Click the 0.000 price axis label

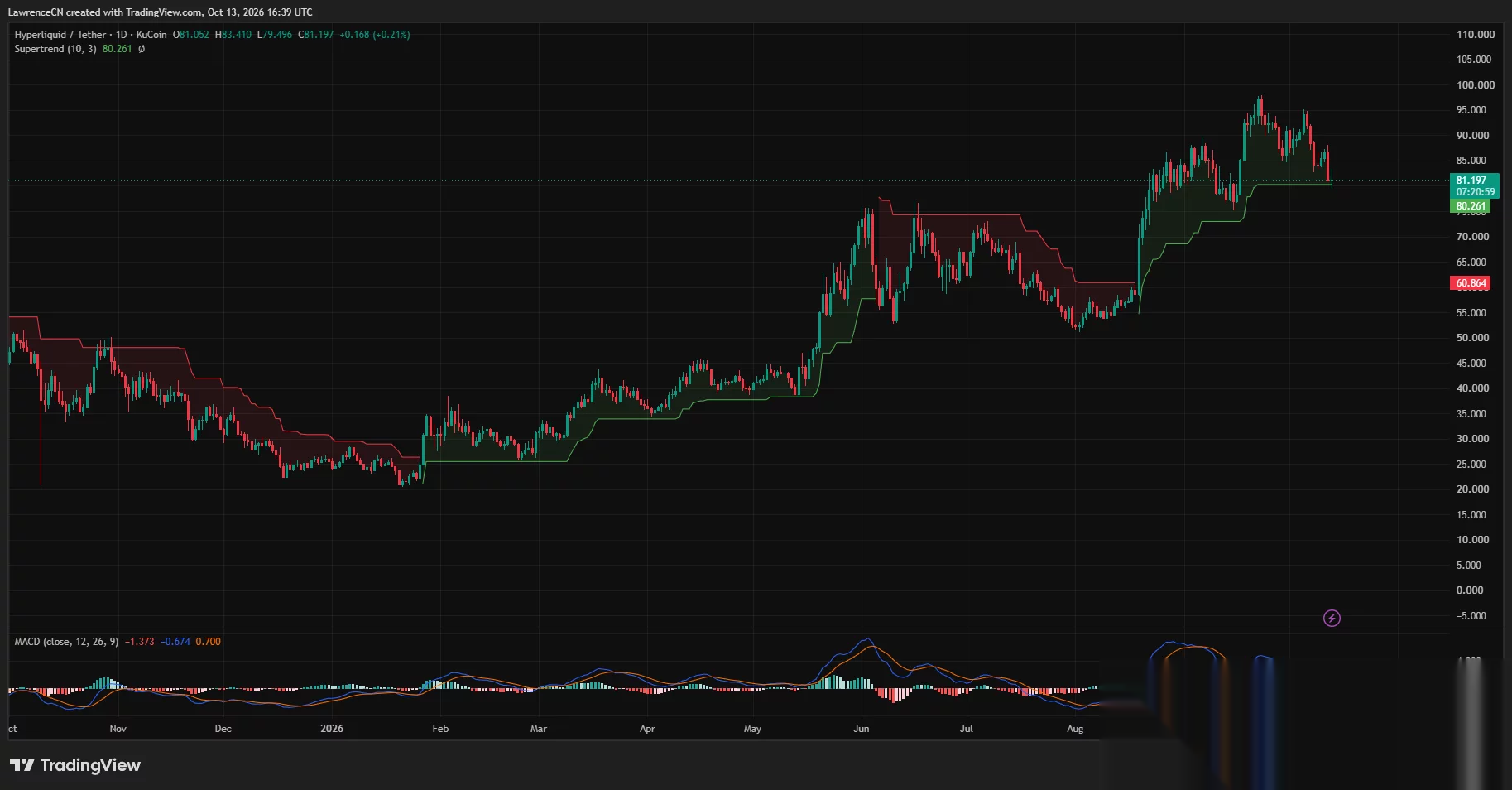[1470, 590]
